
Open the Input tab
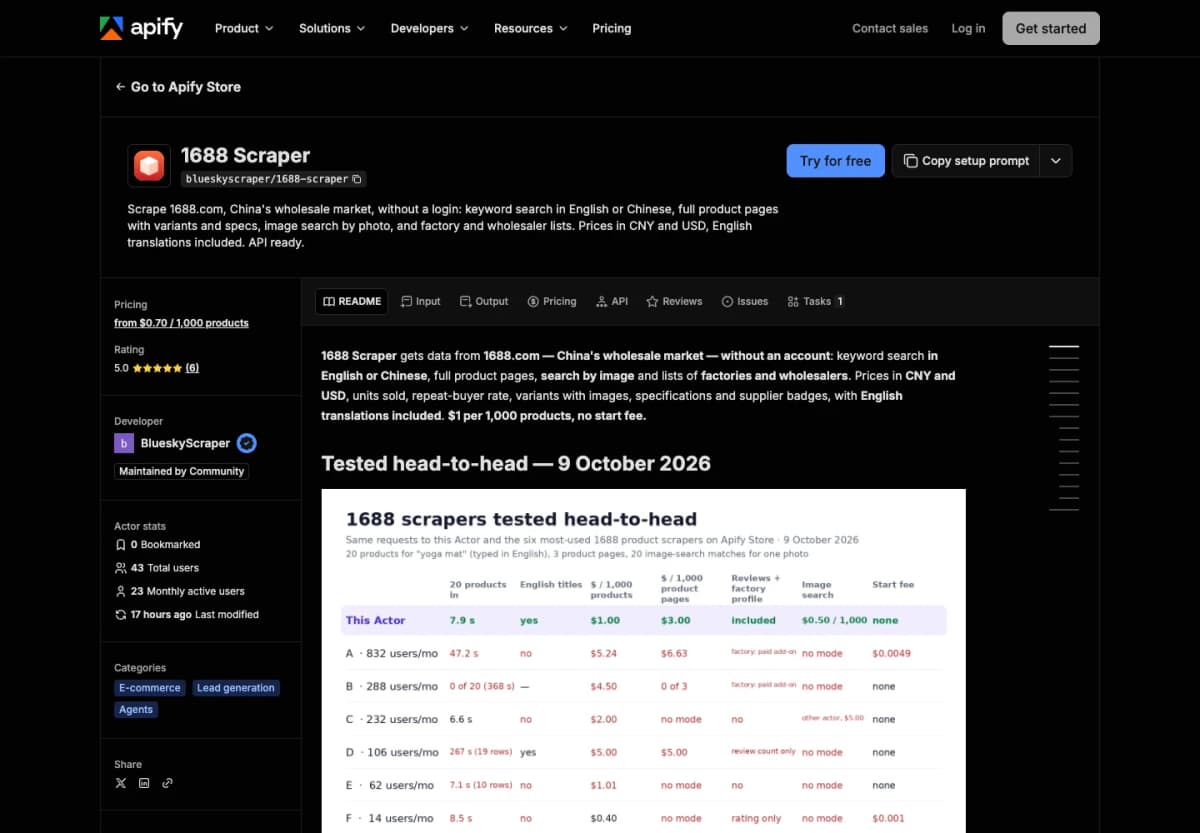pyautogui.click(x=420, y=301)
